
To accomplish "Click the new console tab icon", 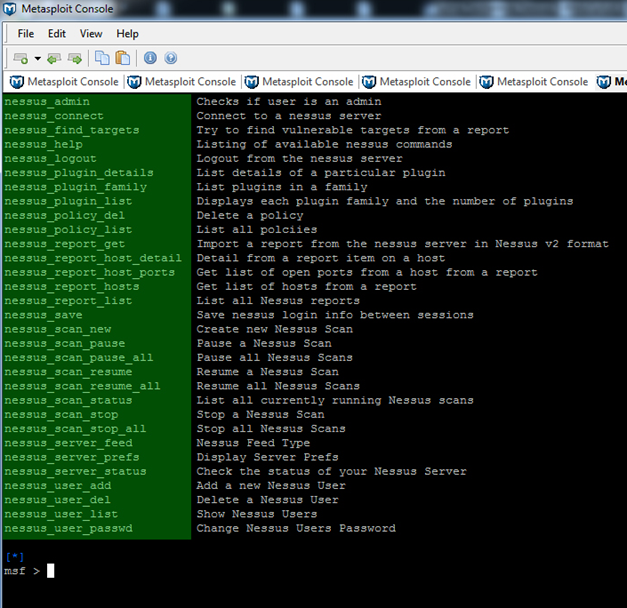I will coord(20,58).
